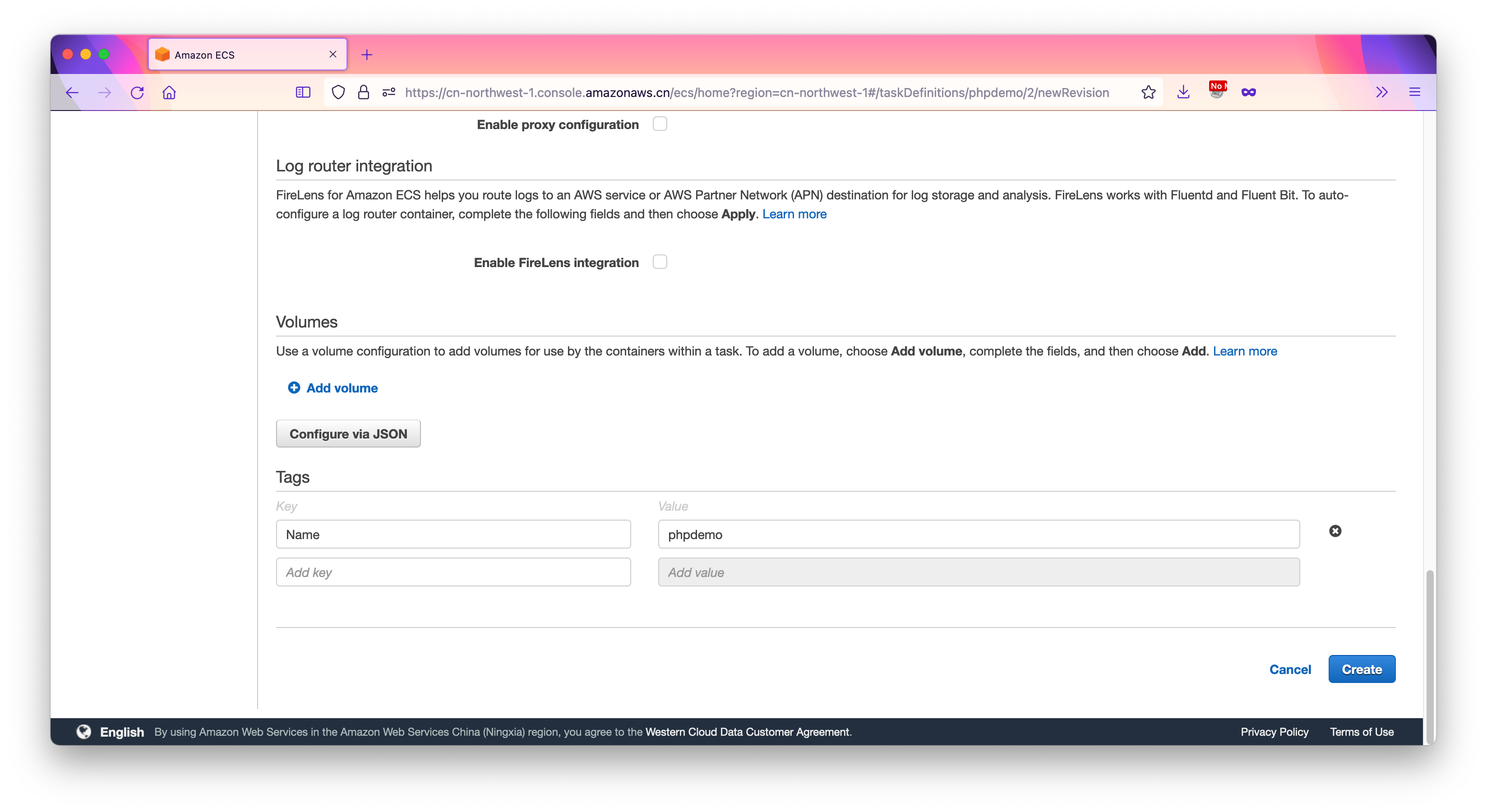
Task: Click the Log router integration heading
Action: point(354,166)
